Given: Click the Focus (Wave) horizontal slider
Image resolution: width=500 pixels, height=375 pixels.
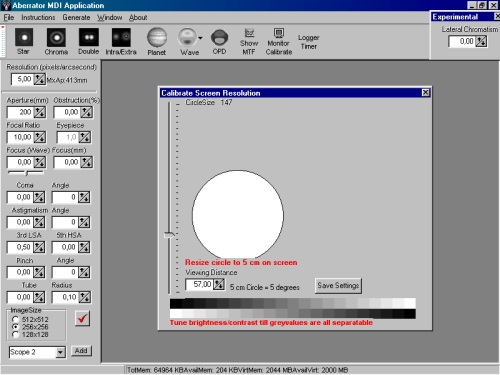Looking at the screenshot, I should (26, 173).
